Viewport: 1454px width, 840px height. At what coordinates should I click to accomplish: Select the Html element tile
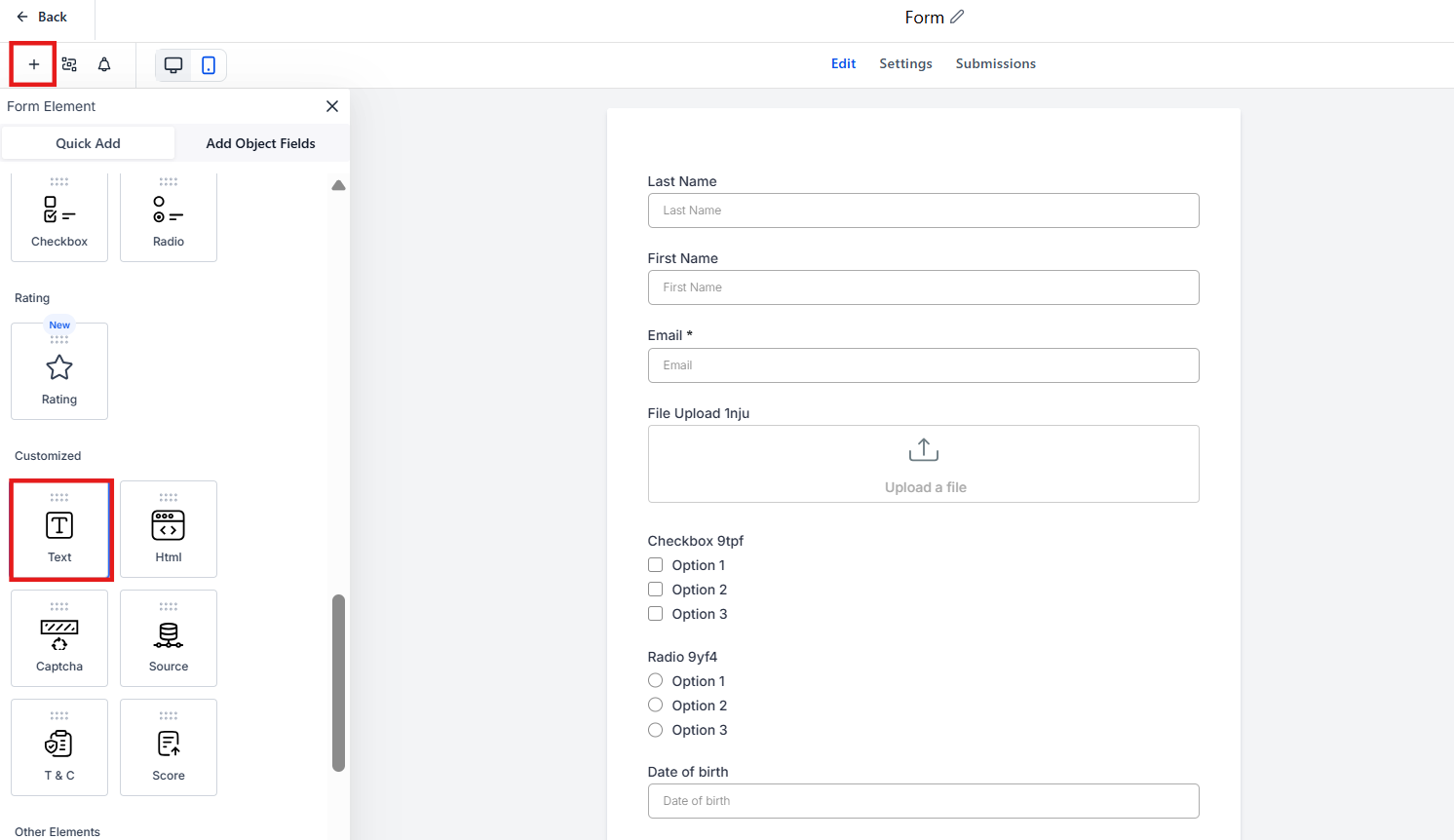pyautogui.click(x=169, y=529)
